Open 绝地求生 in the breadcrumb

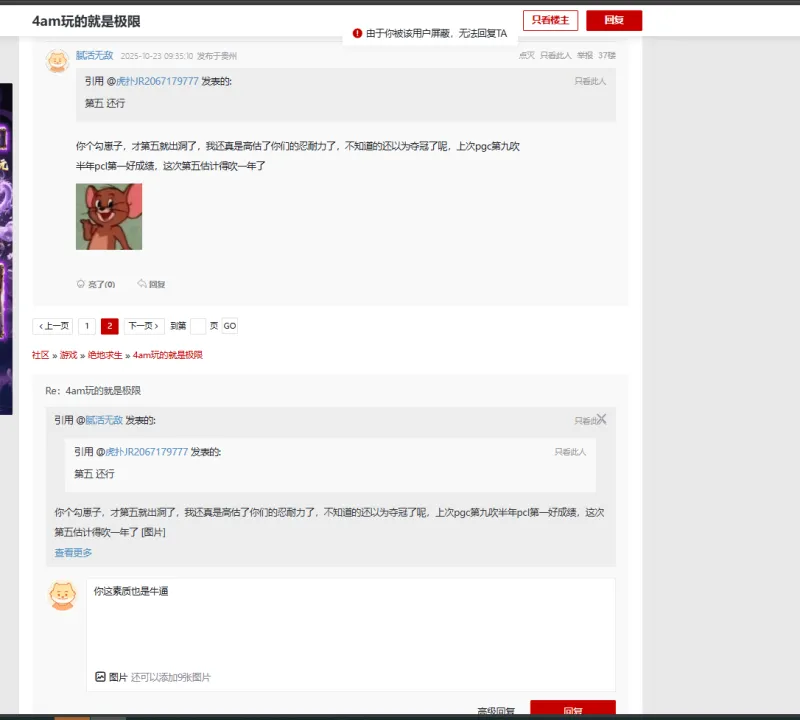pos(104,355)
